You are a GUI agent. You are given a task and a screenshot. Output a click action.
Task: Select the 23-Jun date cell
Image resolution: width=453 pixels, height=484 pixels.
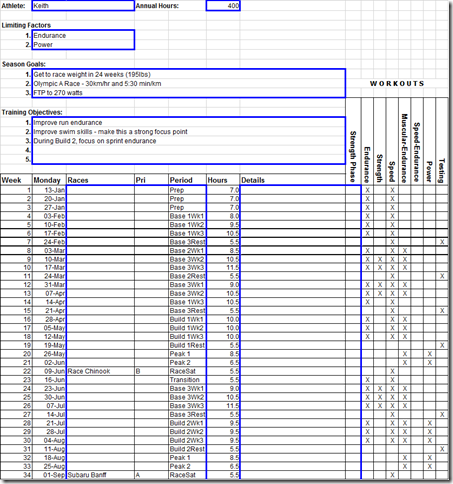point(49,389)
